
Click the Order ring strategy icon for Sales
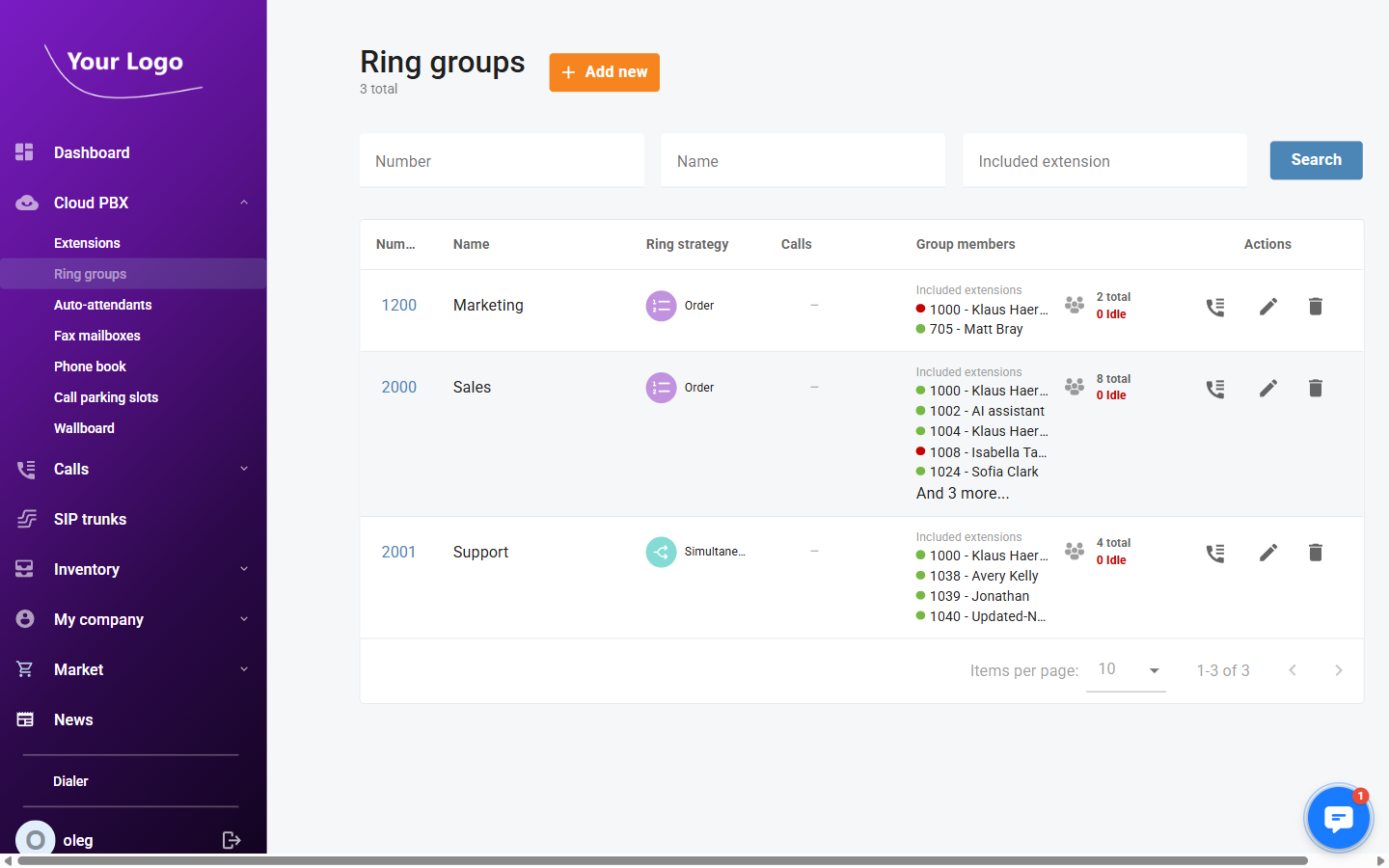[x=661, y=387]
